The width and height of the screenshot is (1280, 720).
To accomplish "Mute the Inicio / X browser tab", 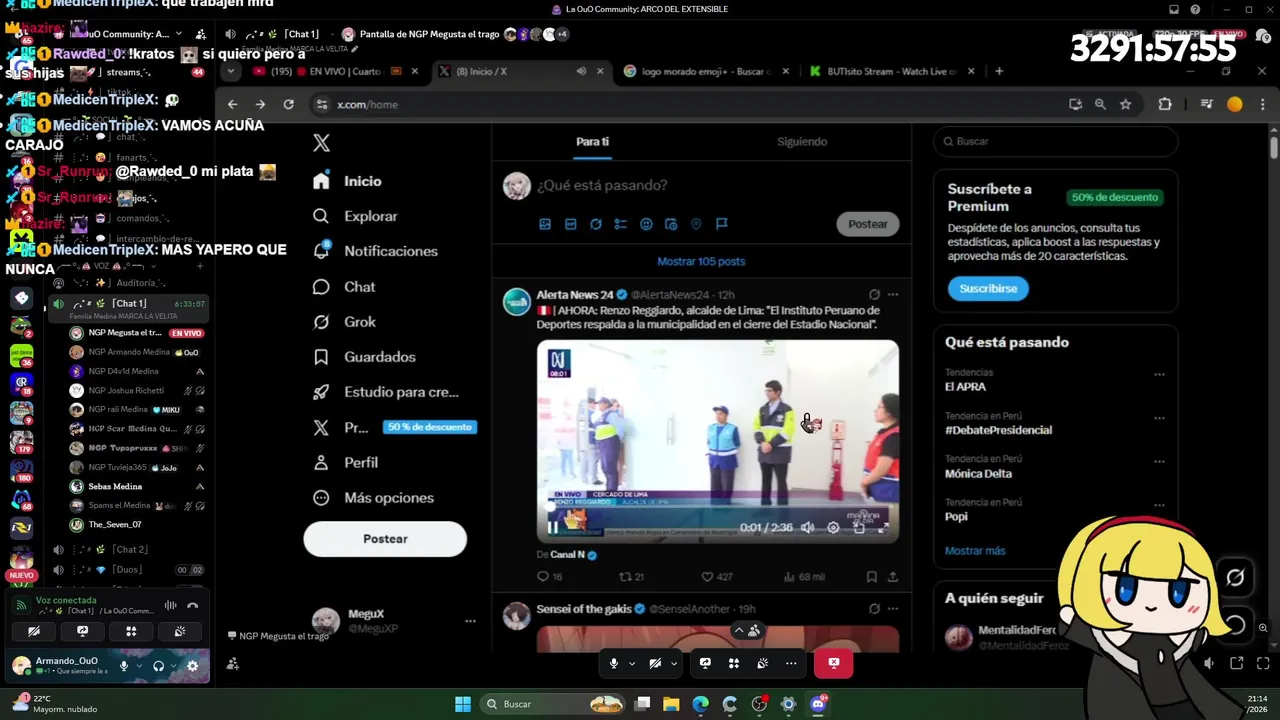I will pyautogui.click(x=581, y=71).
